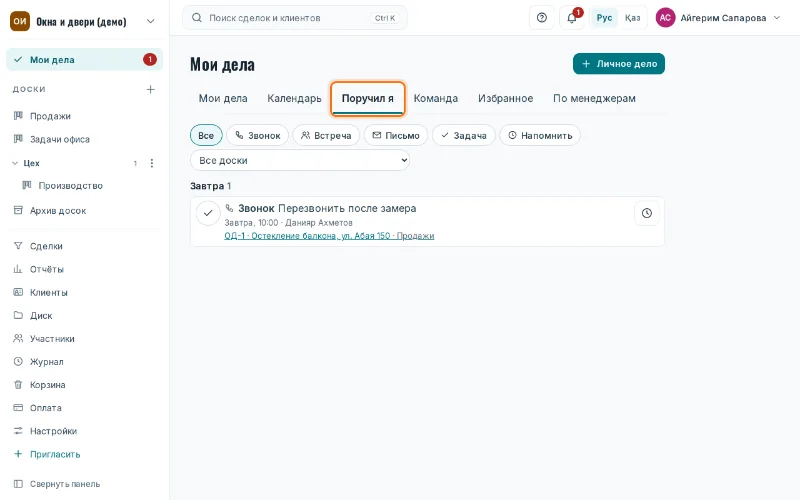The image size is (800, 500).
Task: Switch language to Рус
Action: [x=604, y=18]
